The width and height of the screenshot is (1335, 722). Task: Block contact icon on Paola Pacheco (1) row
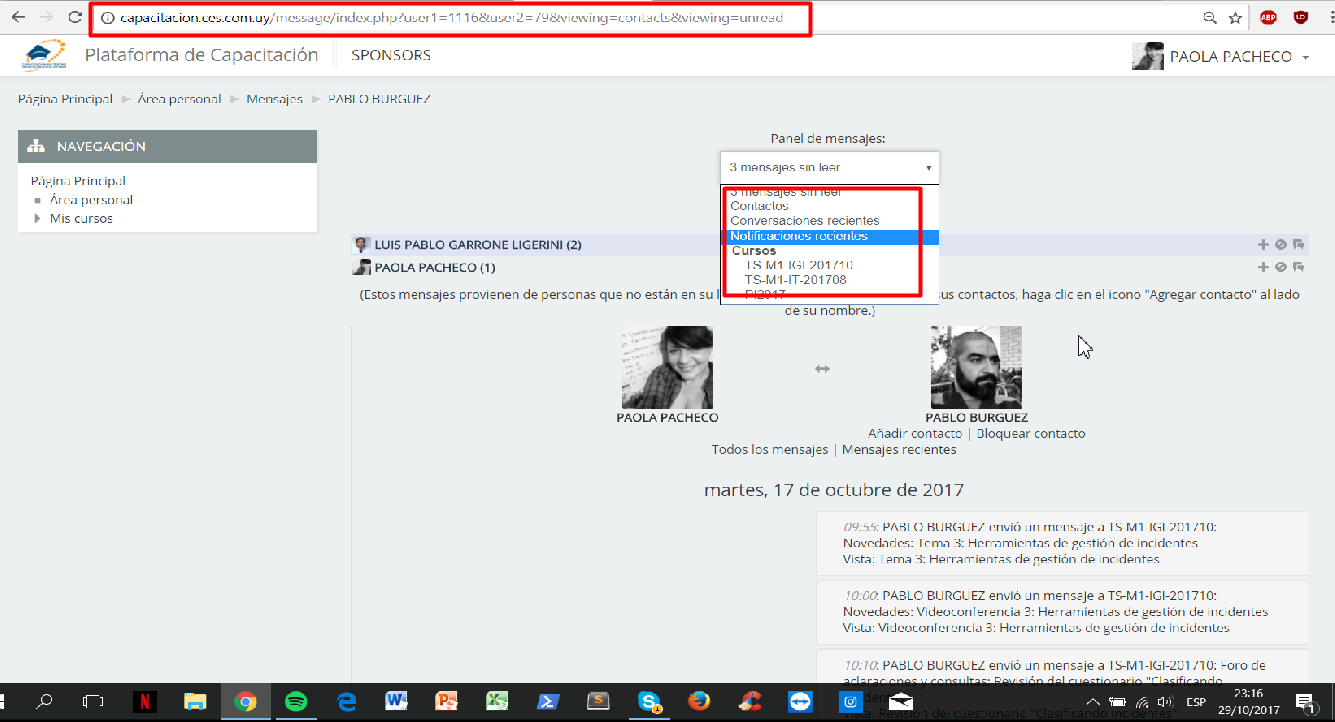[x=1280, y=267]
